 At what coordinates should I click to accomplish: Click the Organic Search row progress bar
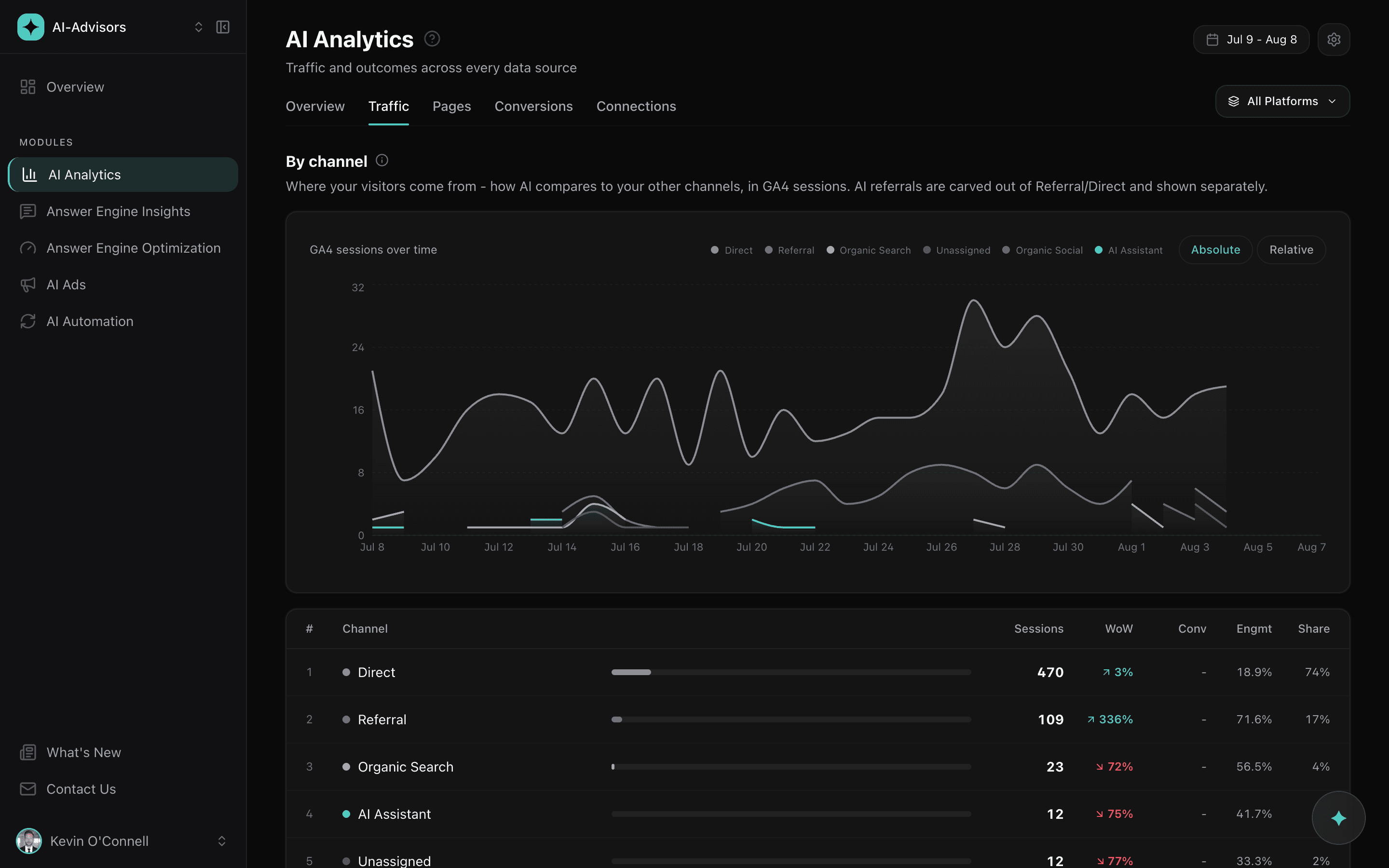pos(791,767)
